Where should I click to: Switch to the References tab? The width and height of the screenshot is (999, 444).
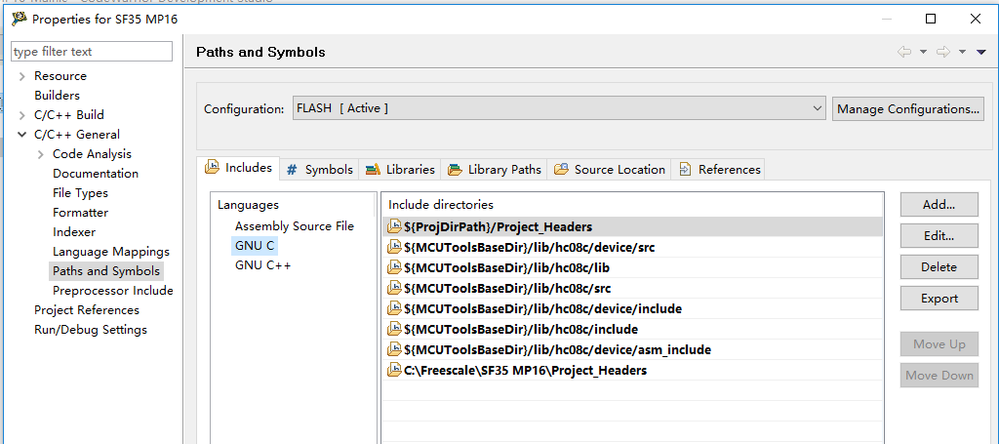coord(719,169)
